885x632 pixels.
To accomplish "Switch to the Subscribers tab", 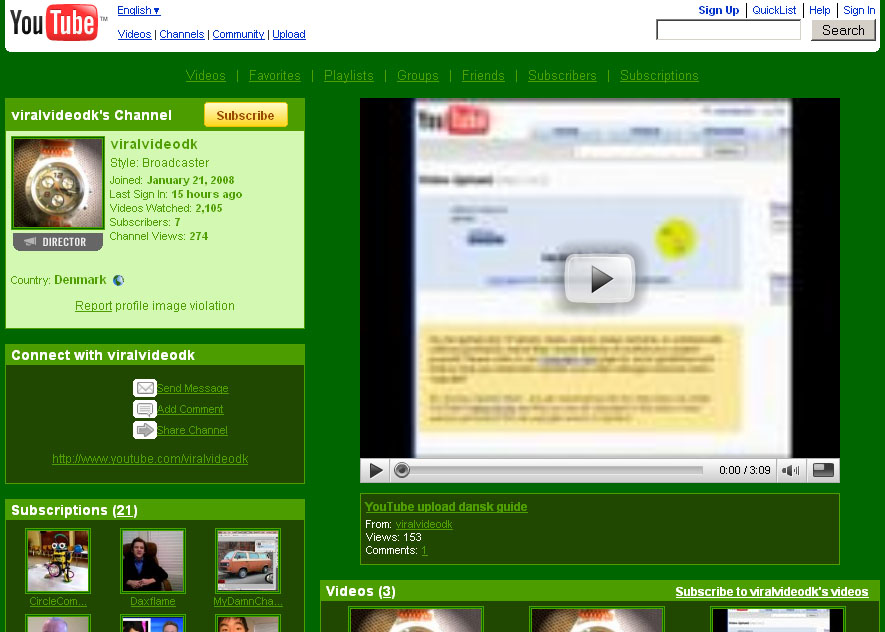I will click(x=562, y=76).
